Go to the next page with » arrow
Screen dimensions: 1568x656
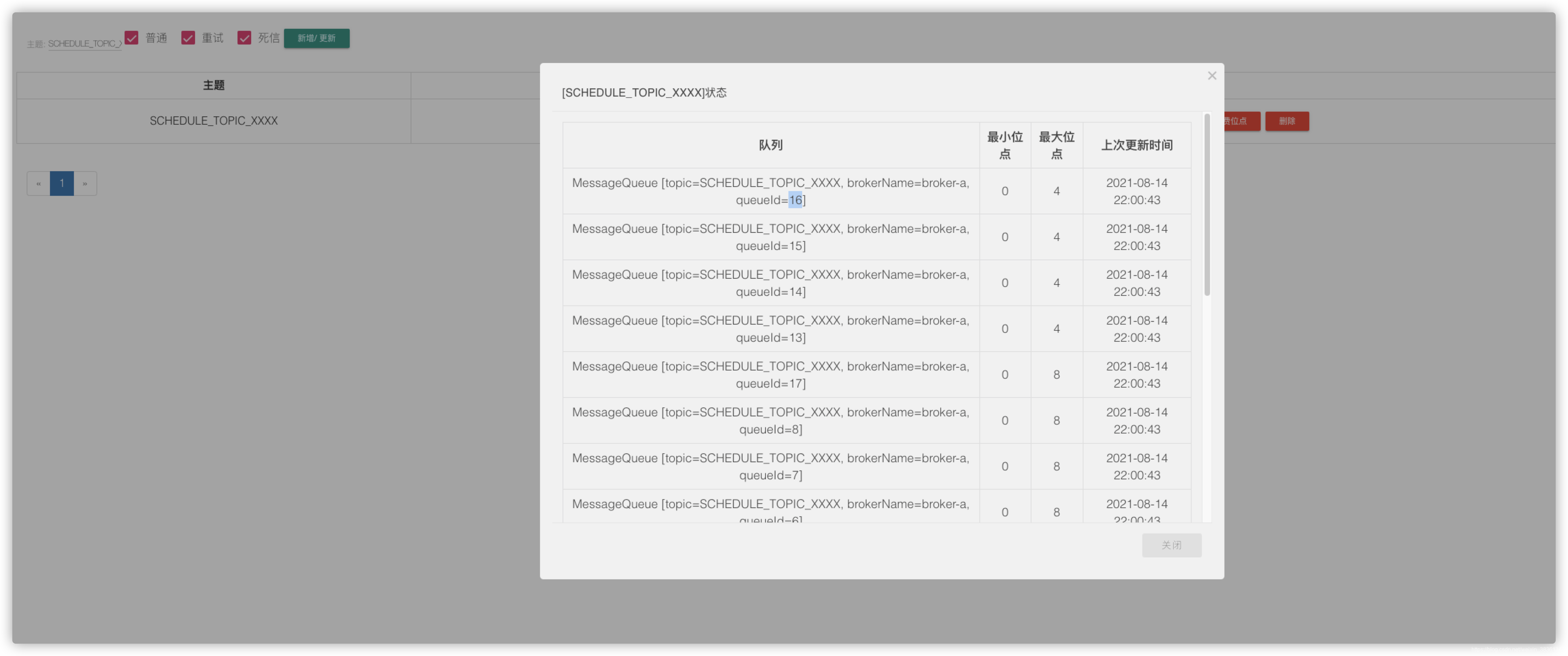pos(85,183)
